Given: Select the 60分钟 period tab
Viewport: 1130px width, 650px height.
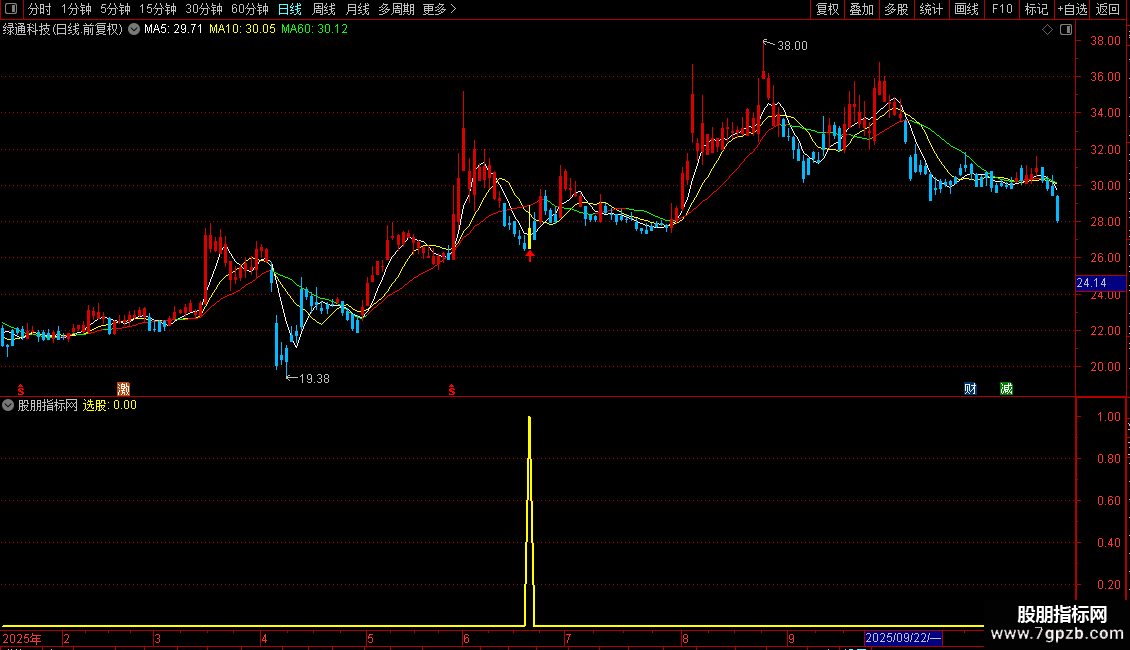Looking at the screenshot, I should click(x=249, y=9).
